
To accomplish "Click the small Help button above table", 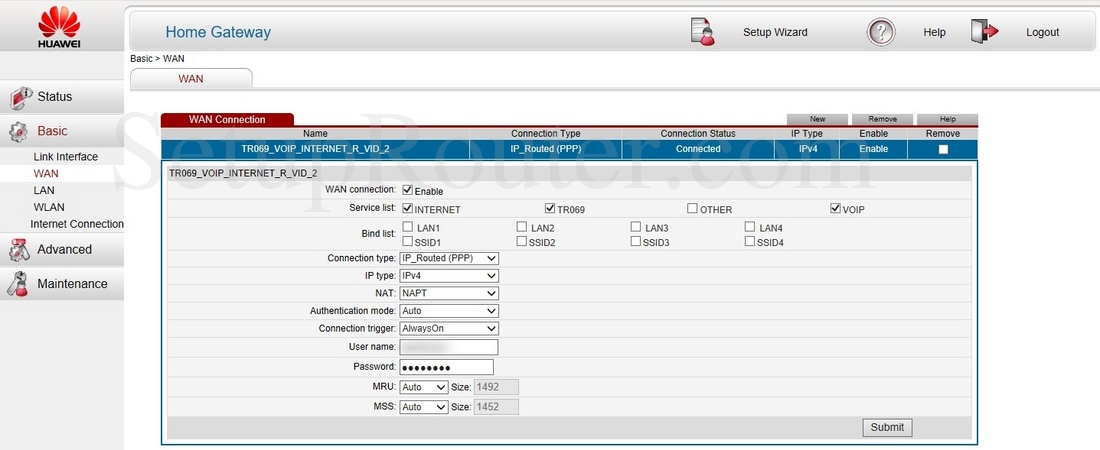I will coord(947,119).
